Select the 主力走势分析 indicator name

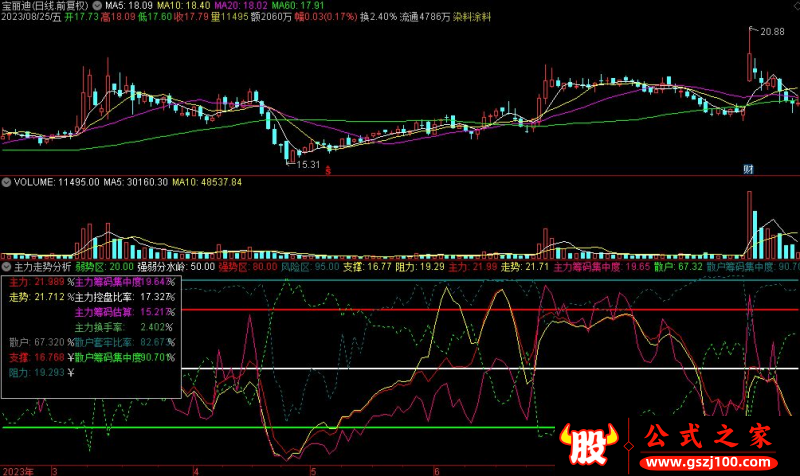point(42,267)
